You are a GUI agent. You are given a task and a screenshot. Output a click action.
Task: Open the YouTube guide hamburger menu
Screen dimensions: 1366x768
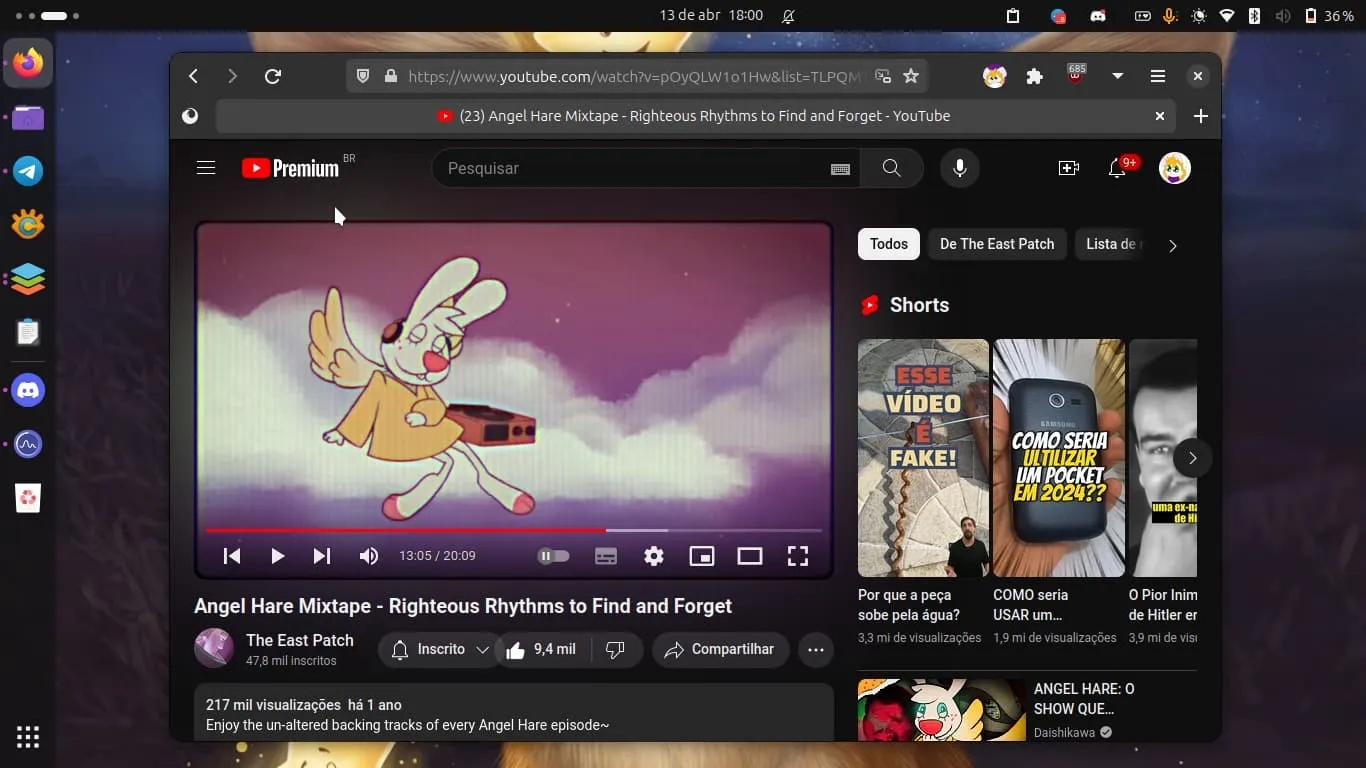click(206, 168)
